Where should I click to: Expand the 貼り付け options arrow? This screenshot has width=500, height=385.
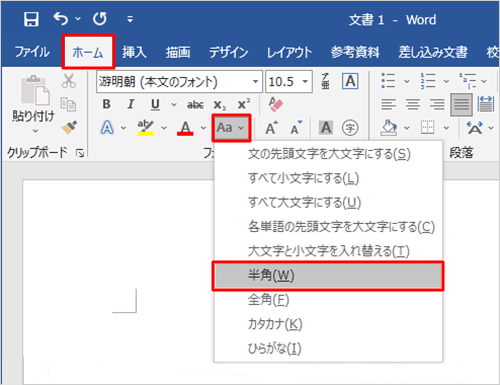[x=35, y=131]
